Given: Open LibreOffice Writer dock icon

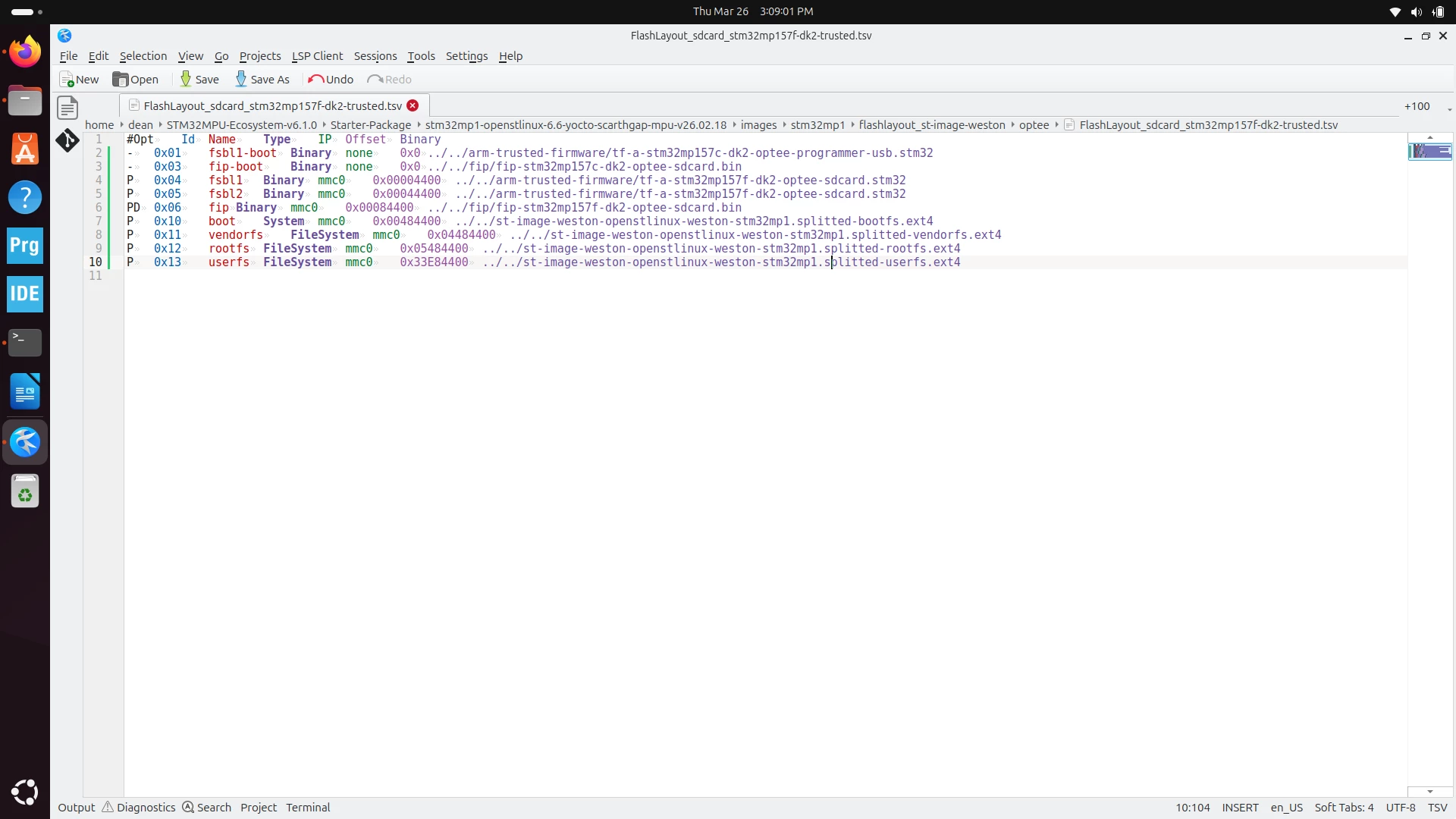Looking at the screenshot, I should point(25,392).
